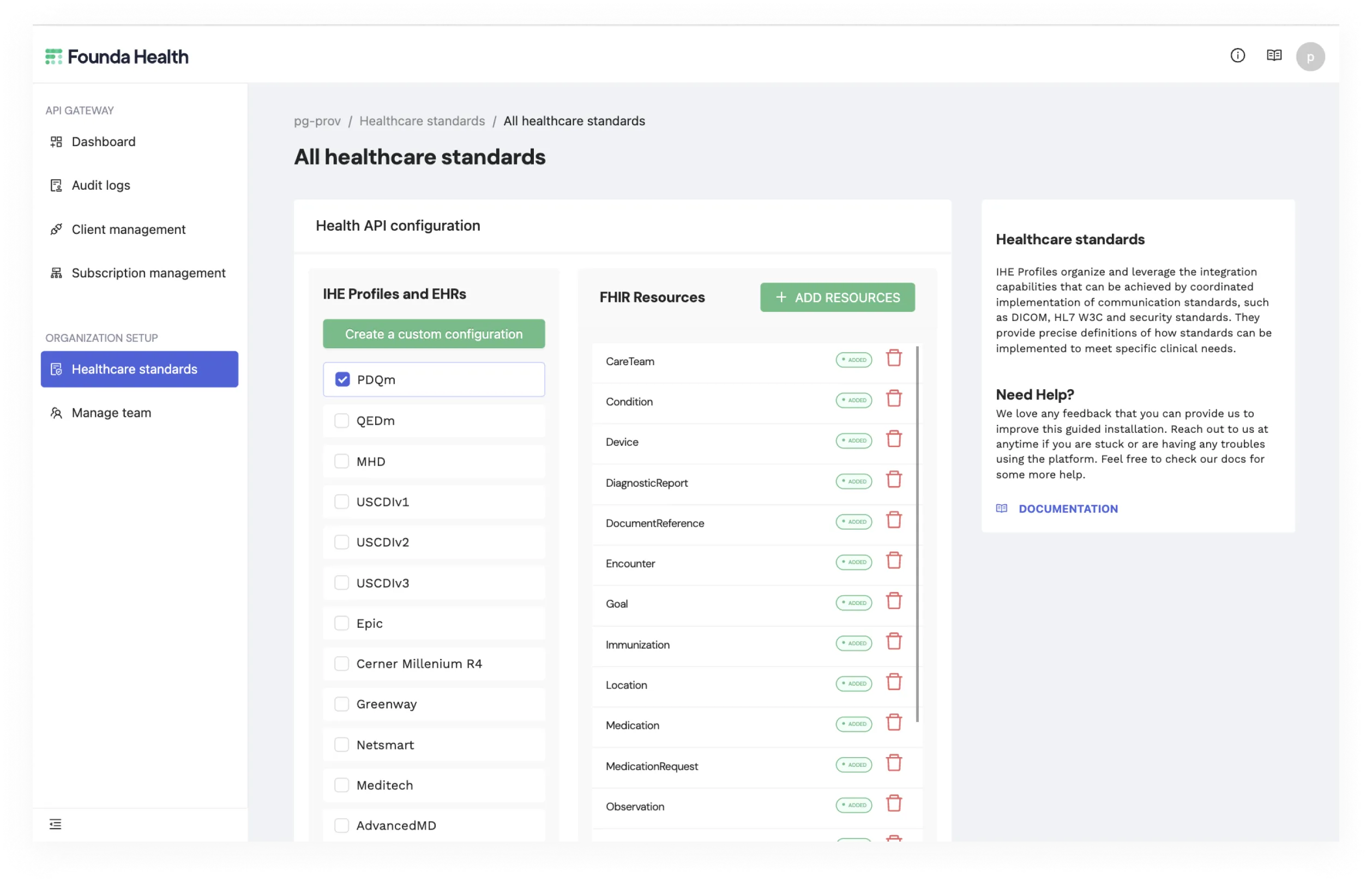Screen dimensions: 1372x883
Task: Delete the Condition resource via trash icon
Action: [894, 398]
